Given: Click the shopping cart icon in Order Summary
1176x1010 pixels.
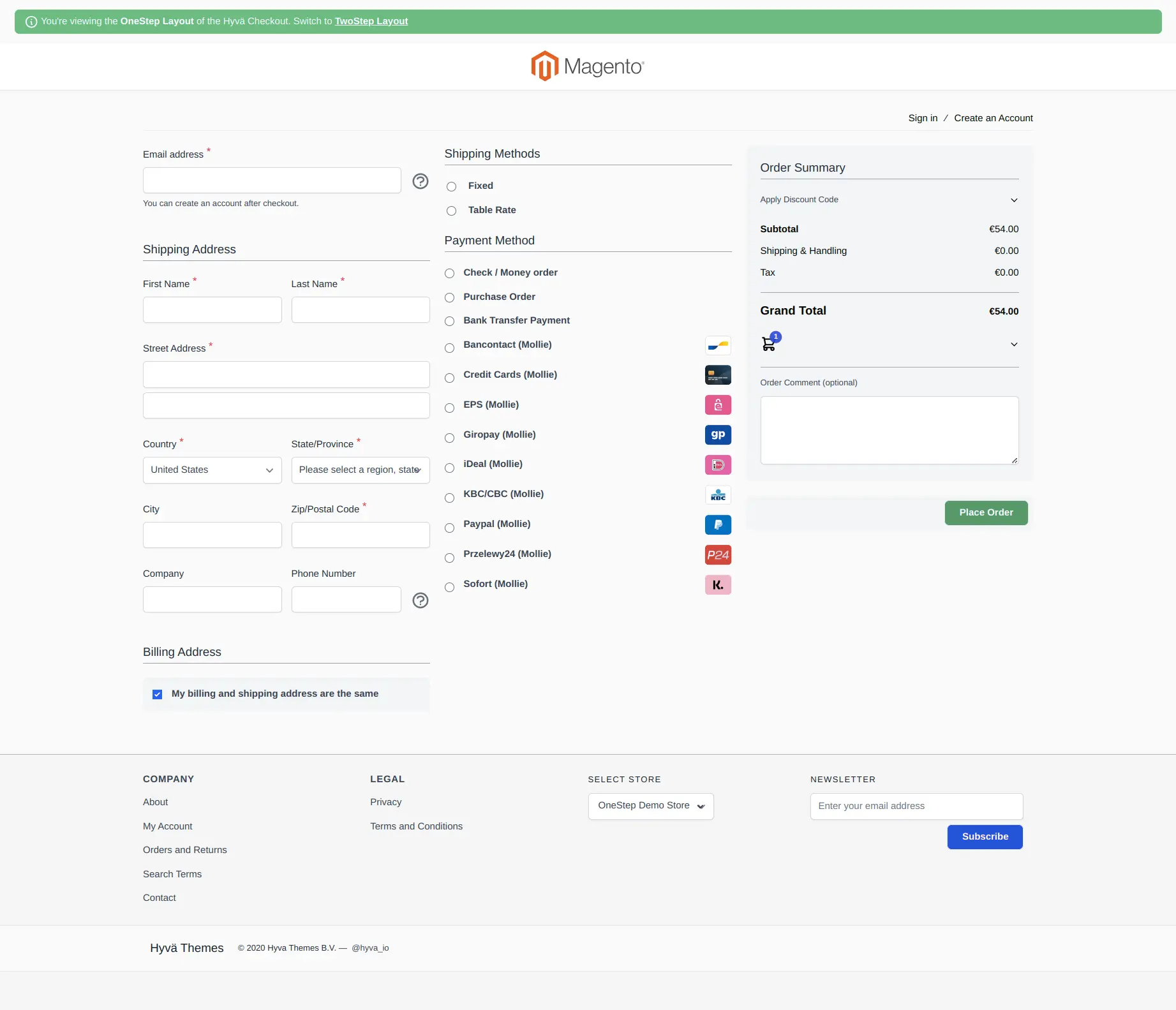Looking at the screenshot, I should point(769,343).
